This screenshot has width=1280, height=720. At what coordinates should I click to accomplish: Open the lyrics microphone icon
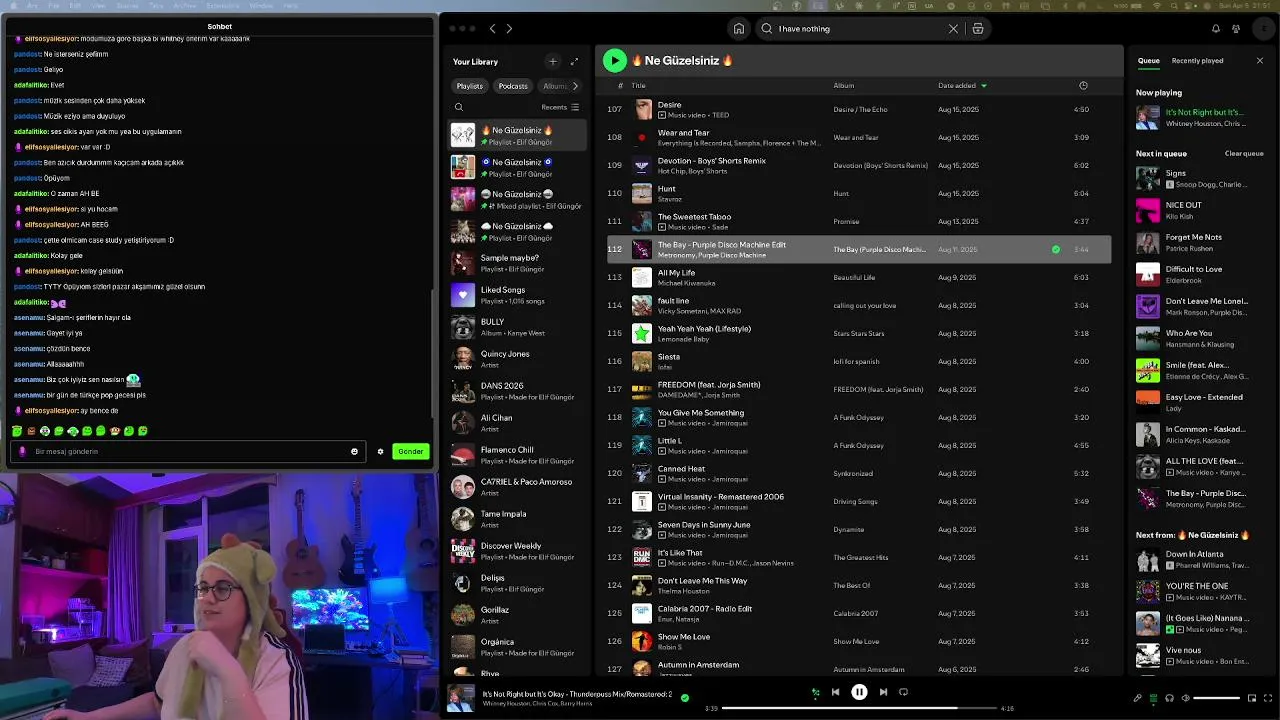point(1137,698)
